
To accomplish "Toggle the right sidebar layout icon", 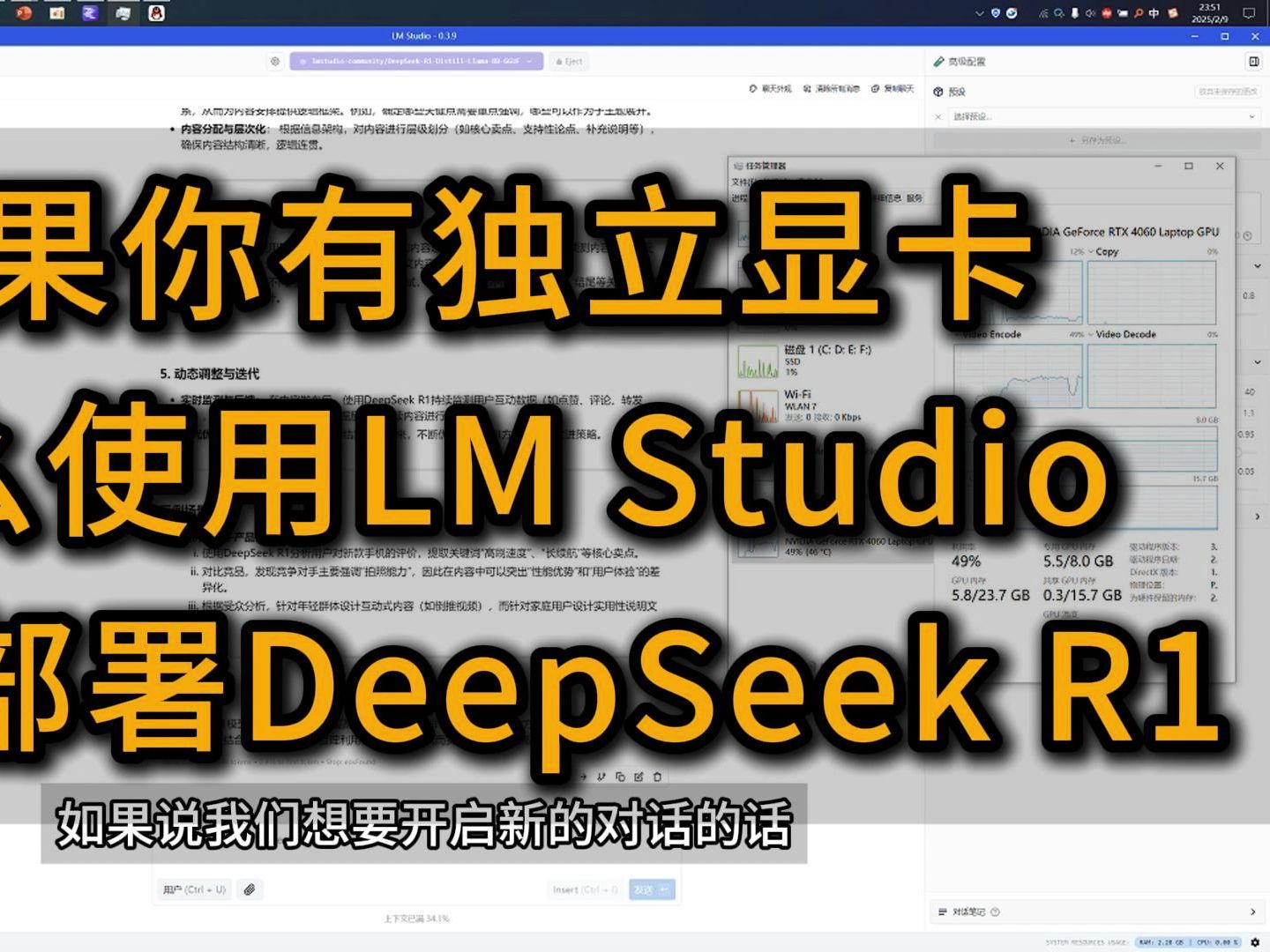I will pyautogui.click(x=1253, y=62).
